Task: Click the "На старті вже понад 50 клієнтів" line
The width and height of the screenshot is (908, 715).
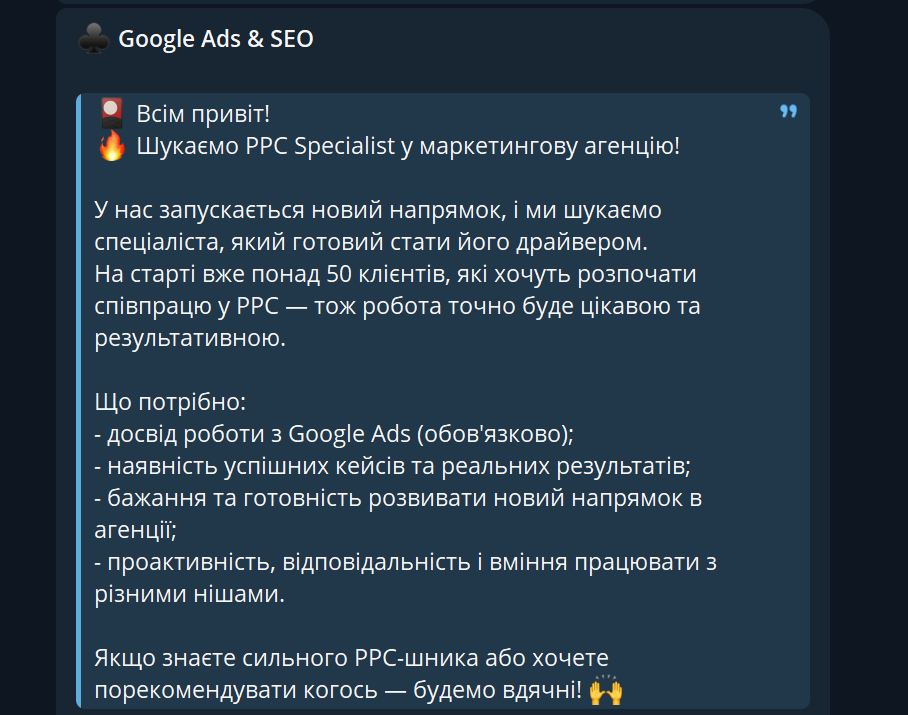Action: (395, 273)
